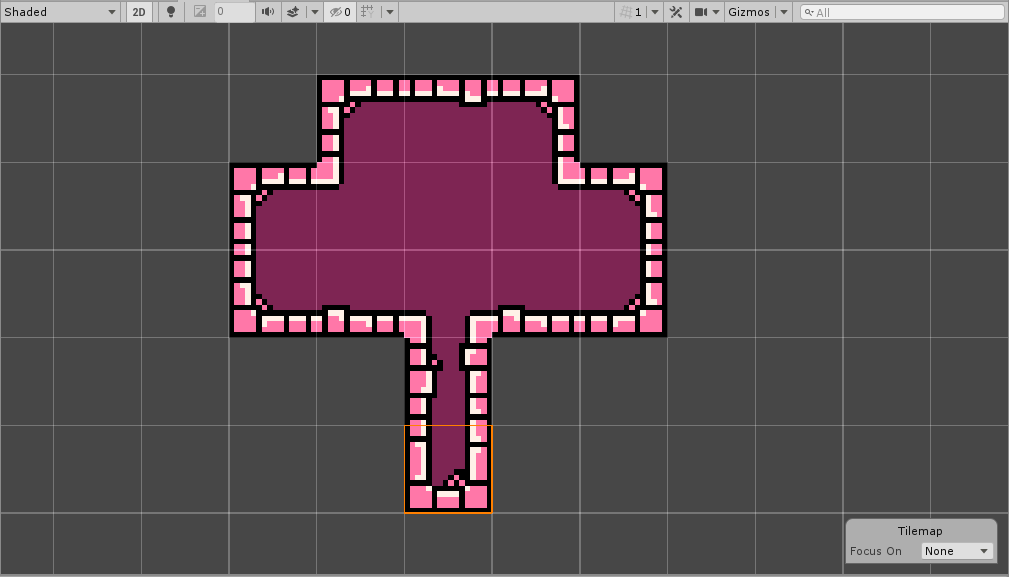Open Tilemap Focus On dropdown
Screen dimensions: 1009x577
coord(957,551)
